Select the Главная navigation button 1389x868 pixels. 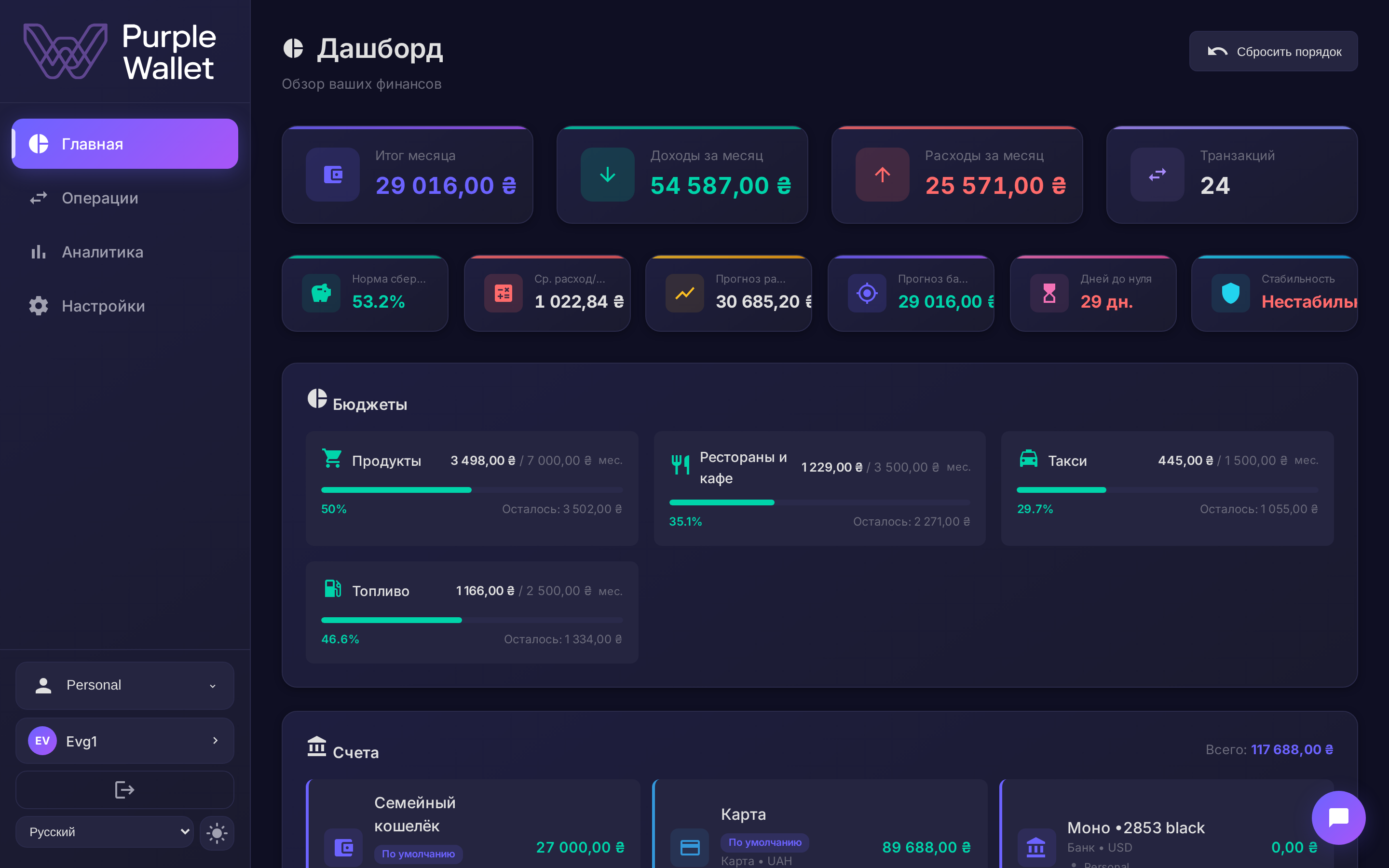(124, 144)
